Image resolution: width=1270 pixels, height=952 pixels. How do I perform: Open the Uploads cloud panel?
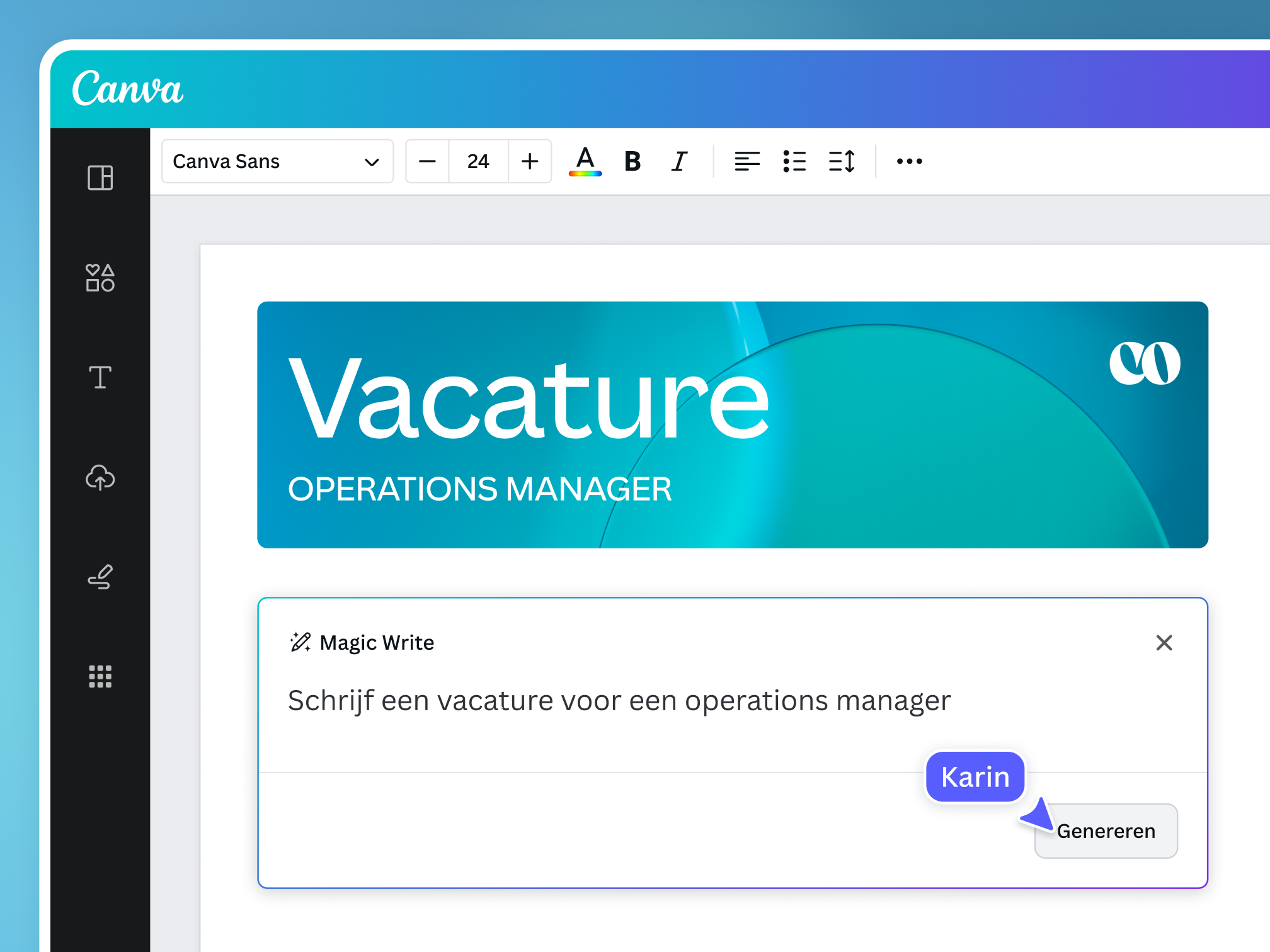pos(100,477)
